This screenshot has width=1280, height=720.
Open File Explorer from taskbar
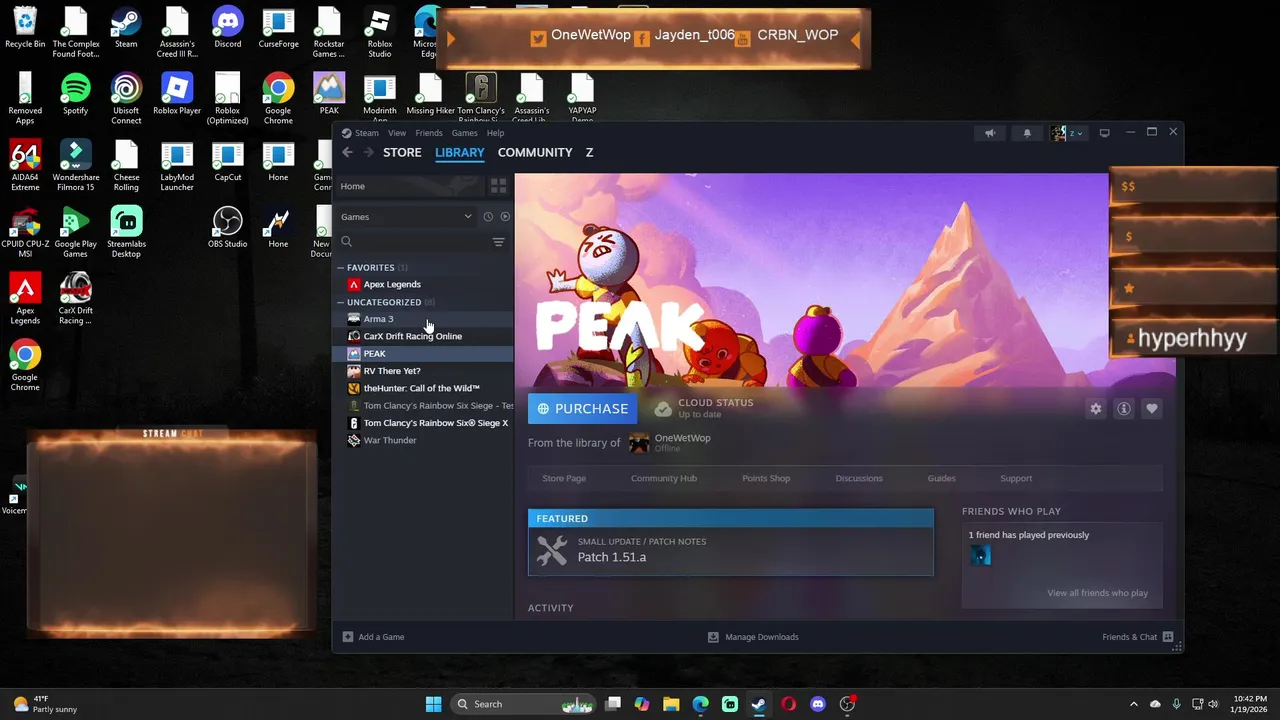[x=671, y=704]
